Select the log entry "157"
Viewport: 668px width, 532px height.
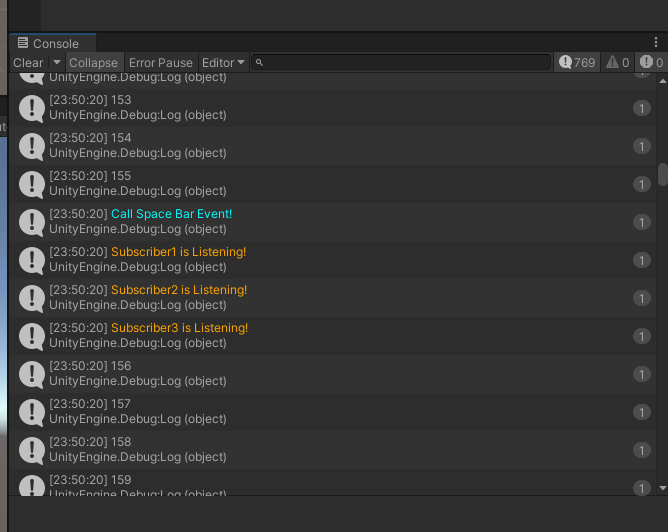click(x=332, y=412)
